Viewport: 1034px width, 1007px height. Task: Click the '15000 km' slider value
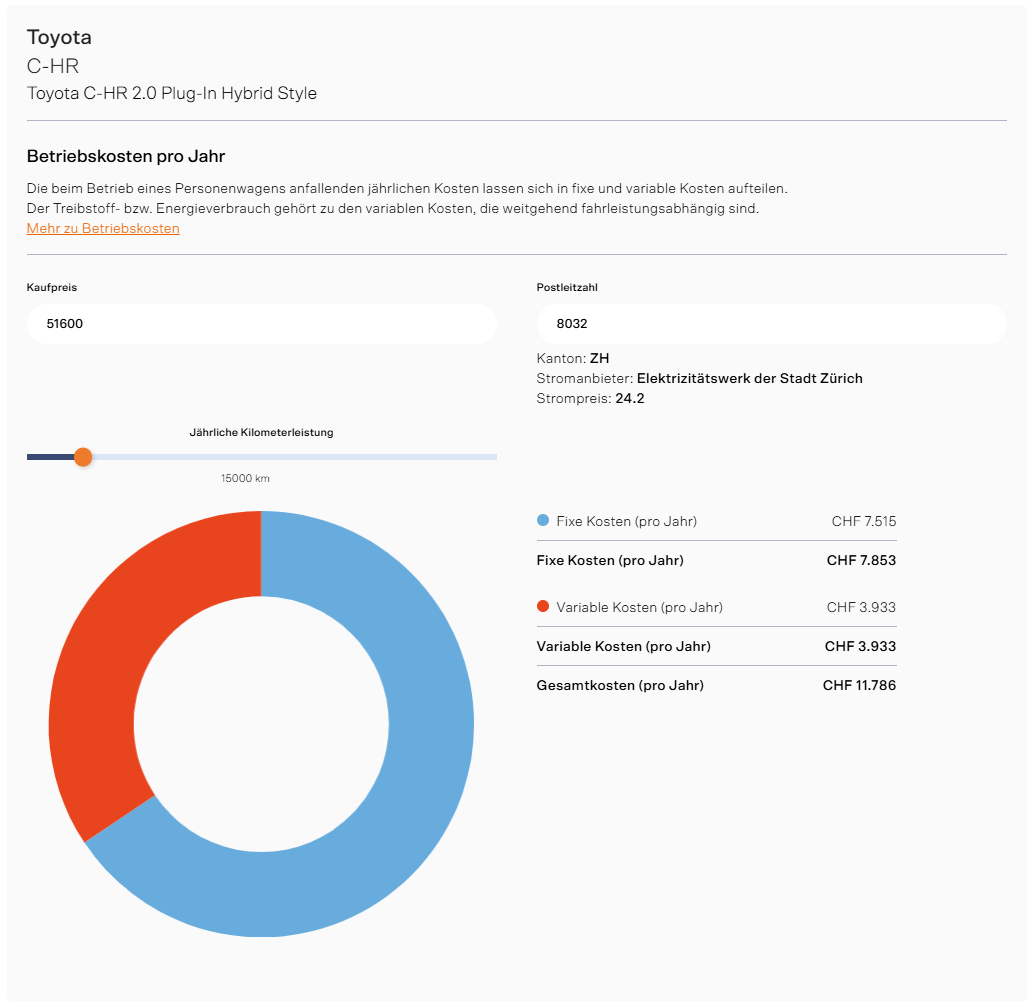point(245,479)
